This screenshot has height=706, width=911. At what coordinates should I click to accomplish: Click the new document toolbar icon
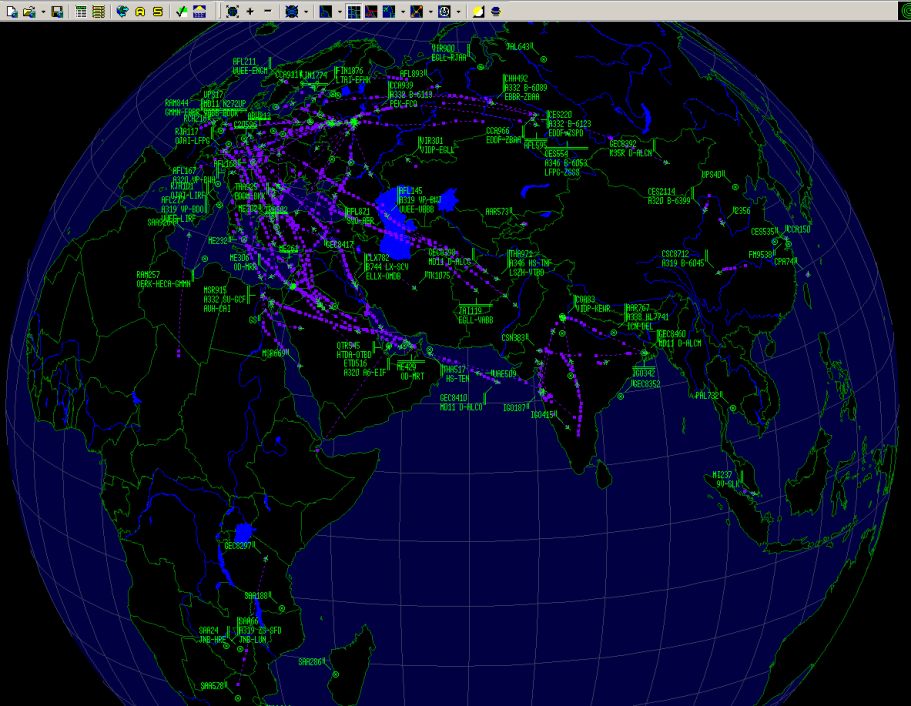pos(11,11)
